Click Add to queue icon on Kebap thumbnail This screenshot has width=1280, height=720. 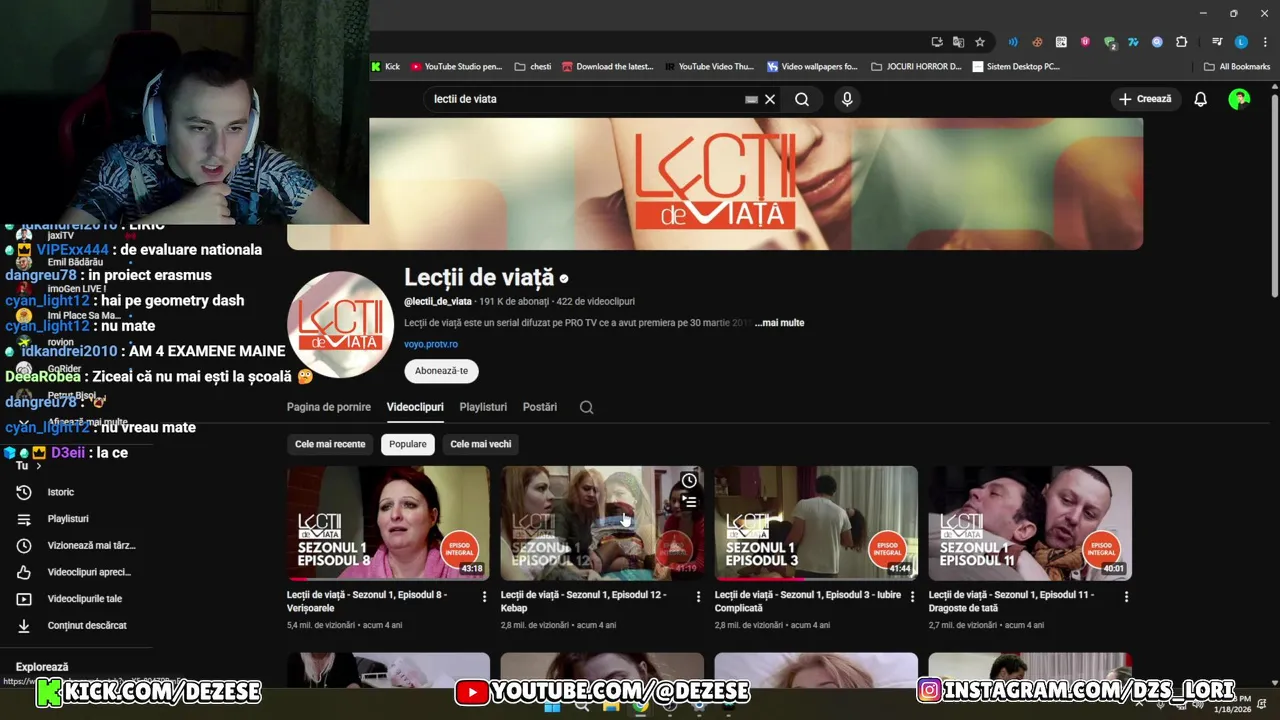[x=689, y=502]
